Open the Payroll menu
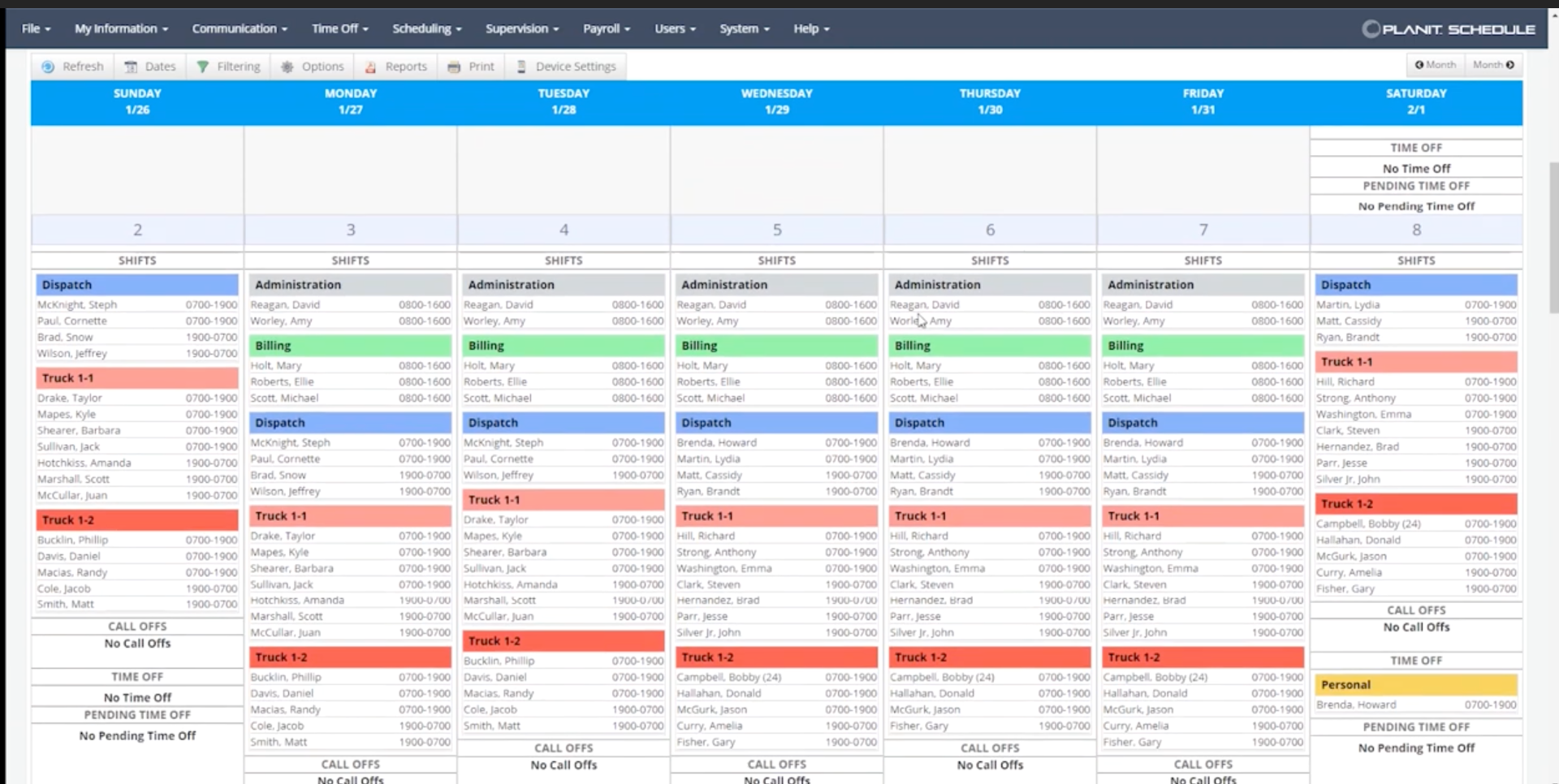 click(x=606, y=28)
